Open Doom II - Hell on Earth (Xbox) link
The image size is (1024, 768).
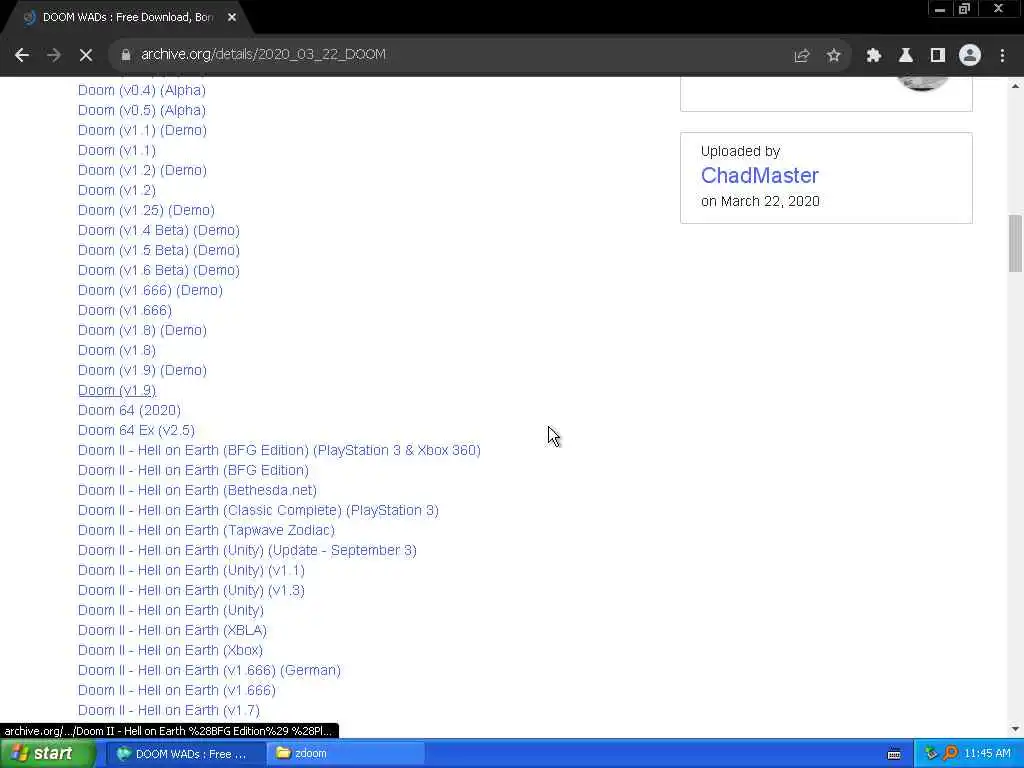coord(170,650)
